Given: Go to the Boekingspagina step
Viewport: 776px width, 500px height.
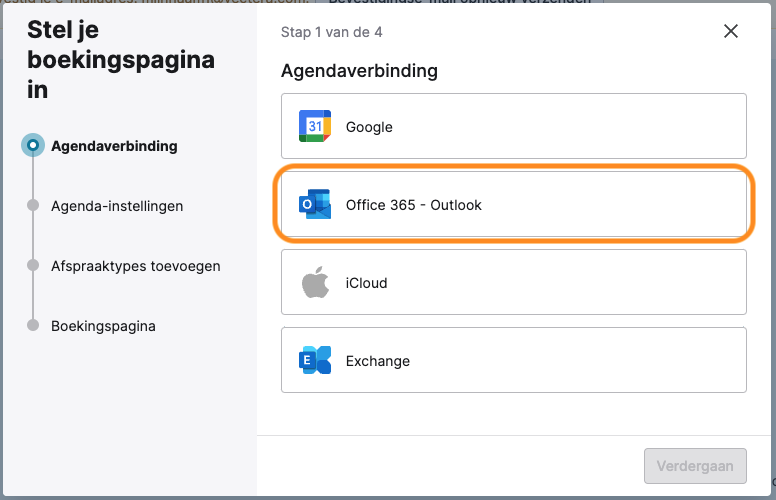Looking at the screenshot, I should [103, 326].
